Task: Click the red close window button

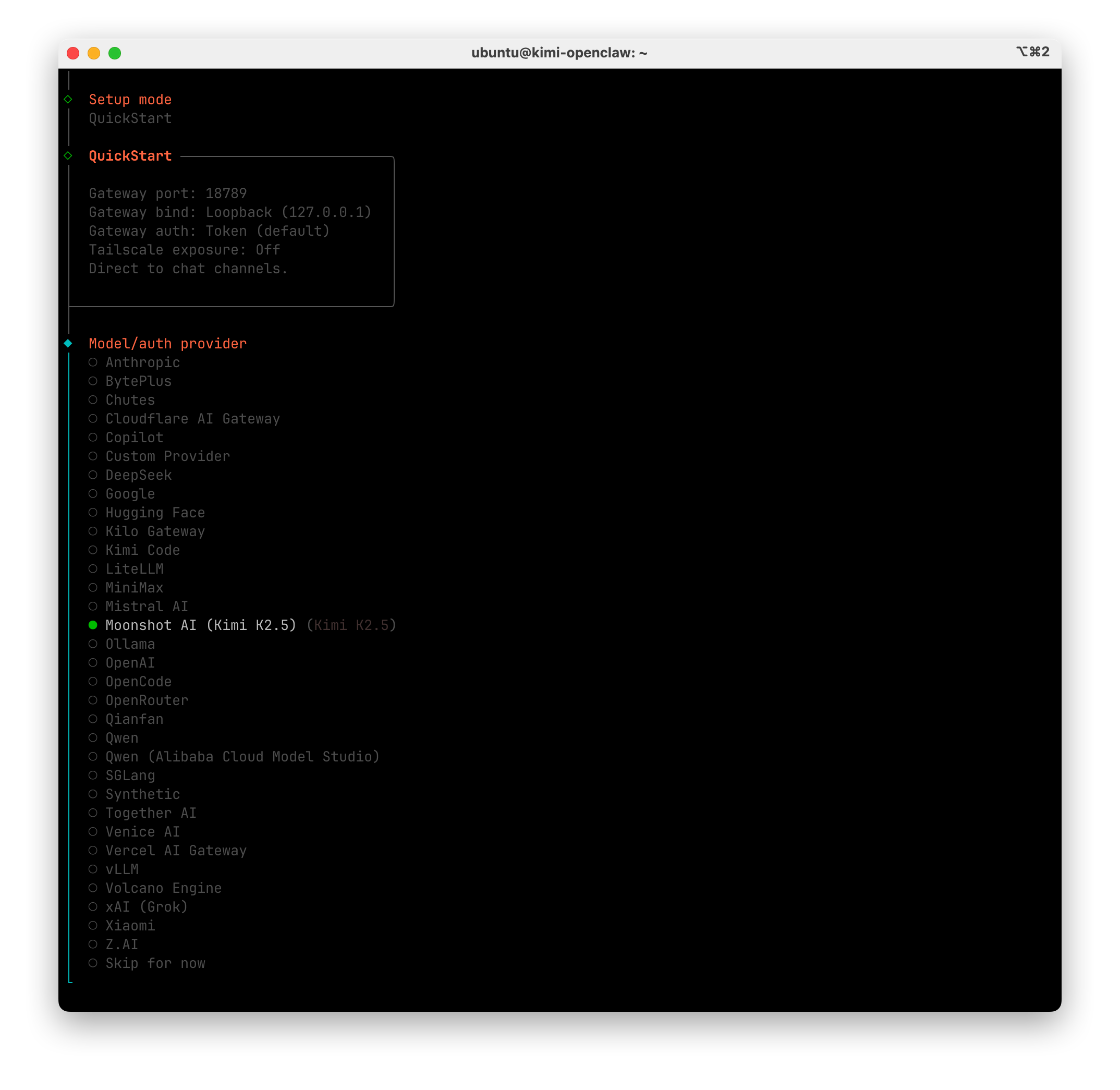Action: click(x=73, y=53)
